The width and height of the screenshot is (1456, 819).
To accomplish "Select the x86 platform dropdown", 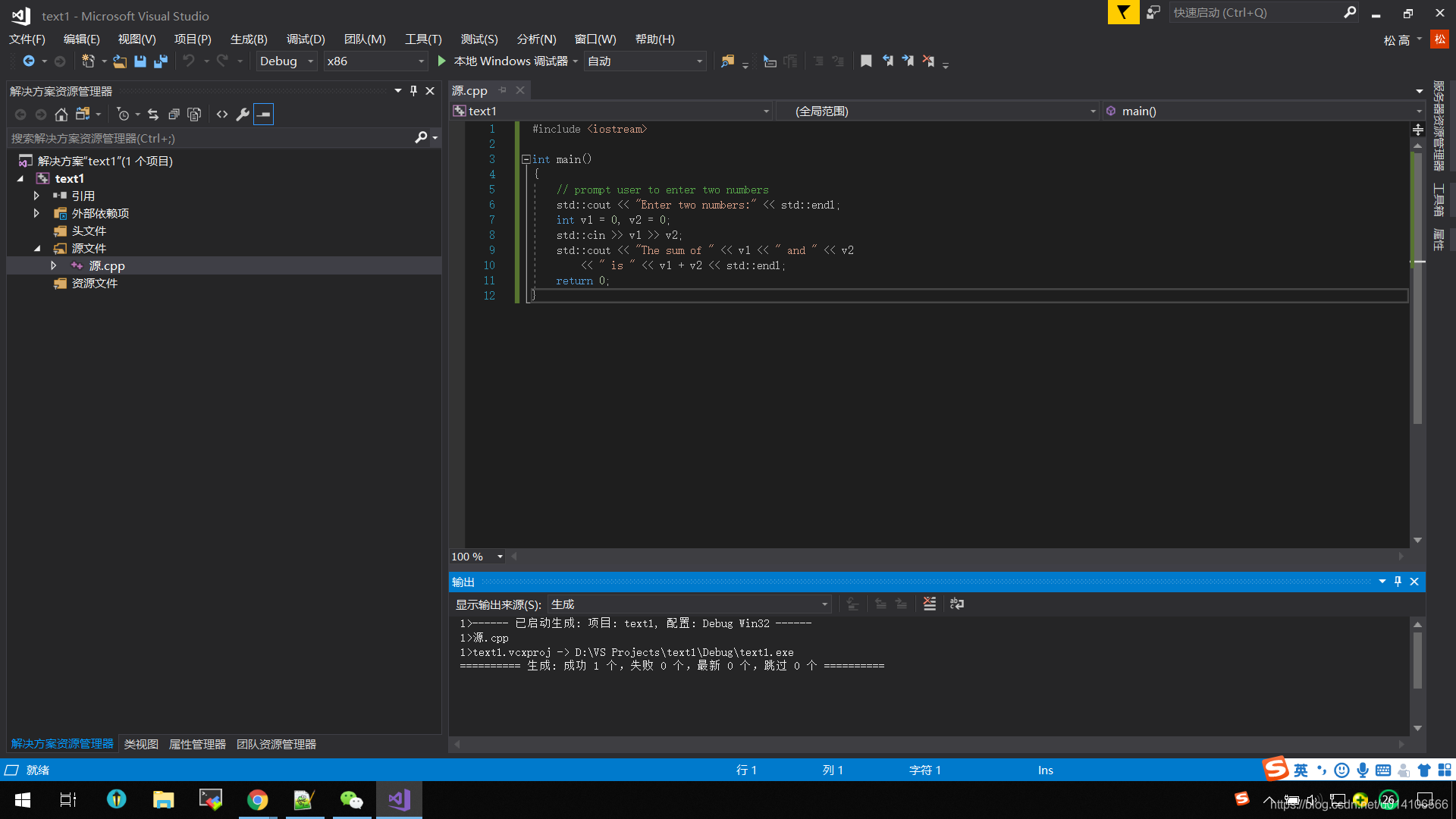I will (x=375, y=61).
